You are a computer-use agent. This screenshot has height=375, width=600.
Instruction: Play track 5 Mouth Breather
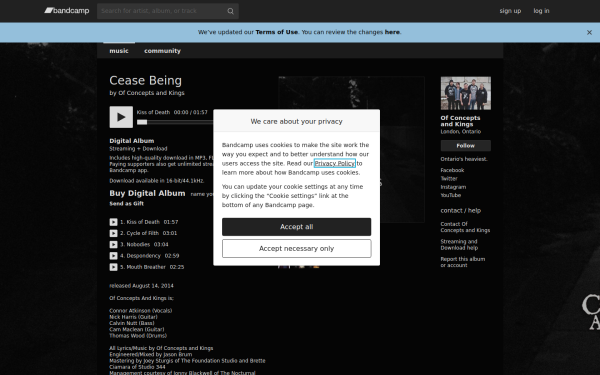coord(113,267)
